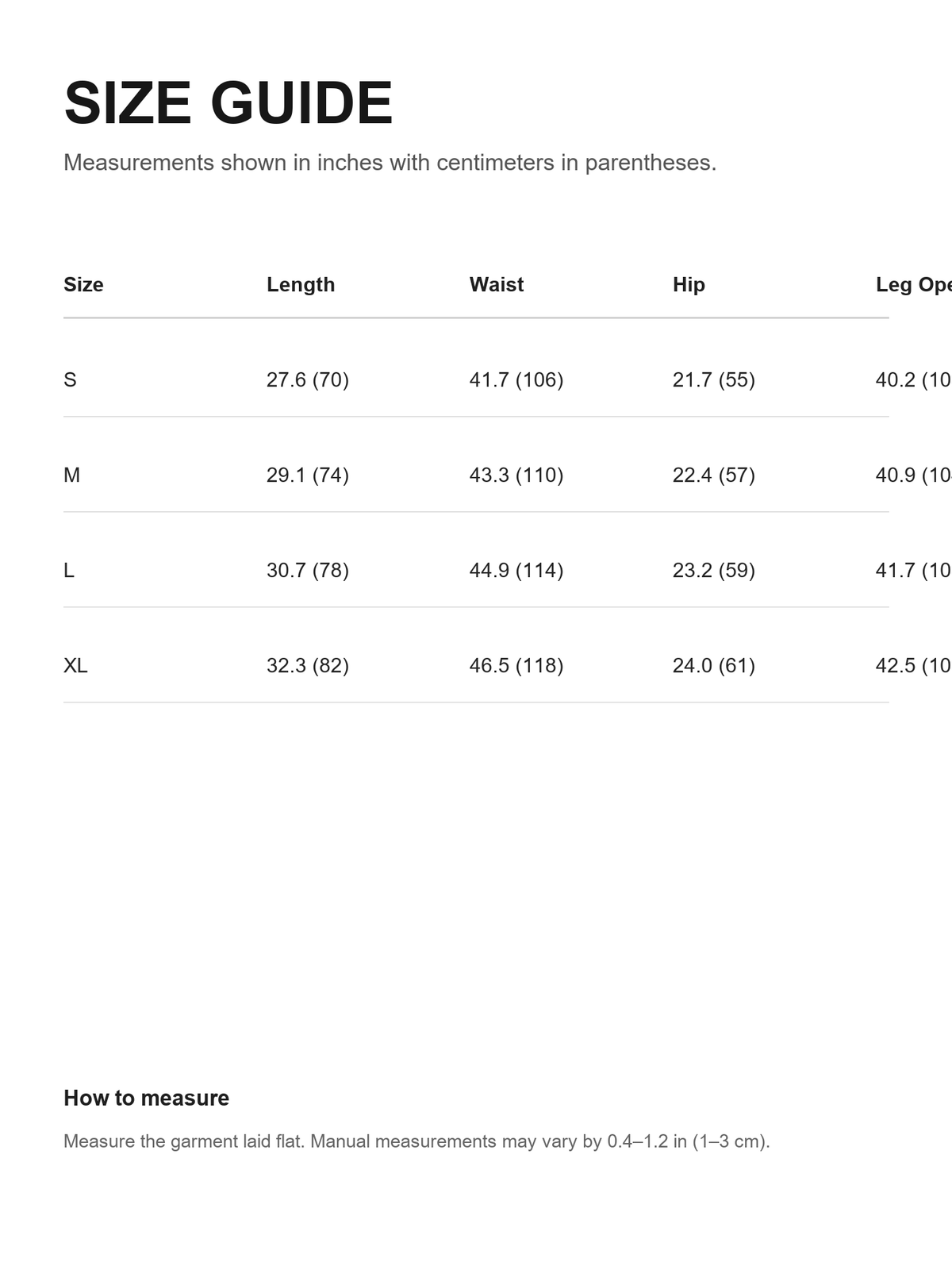Click the 27.6 (70) length cell
The image size is (952, 1270).
308,379
